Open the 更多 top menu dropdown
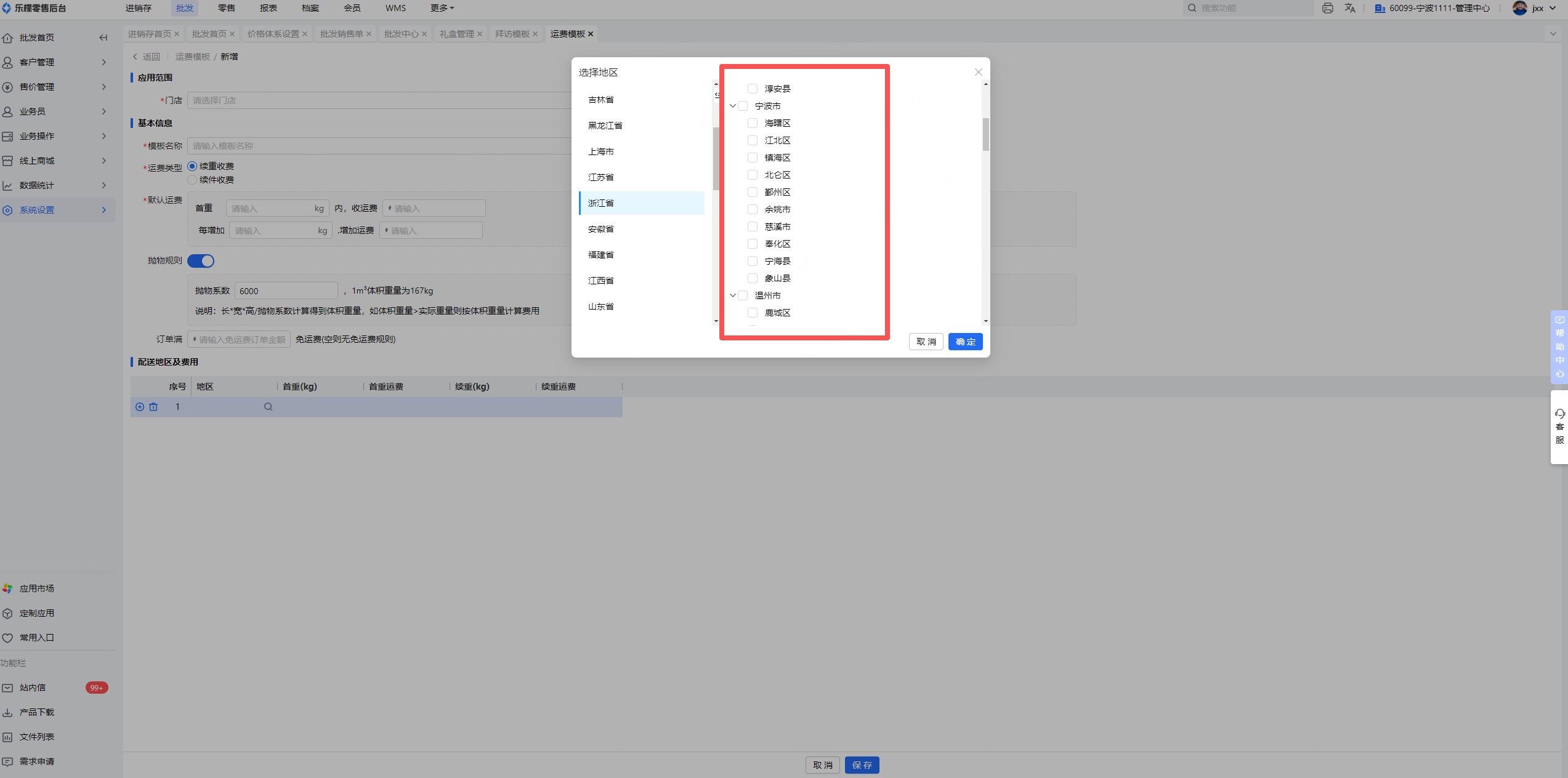 pos(442,8)
